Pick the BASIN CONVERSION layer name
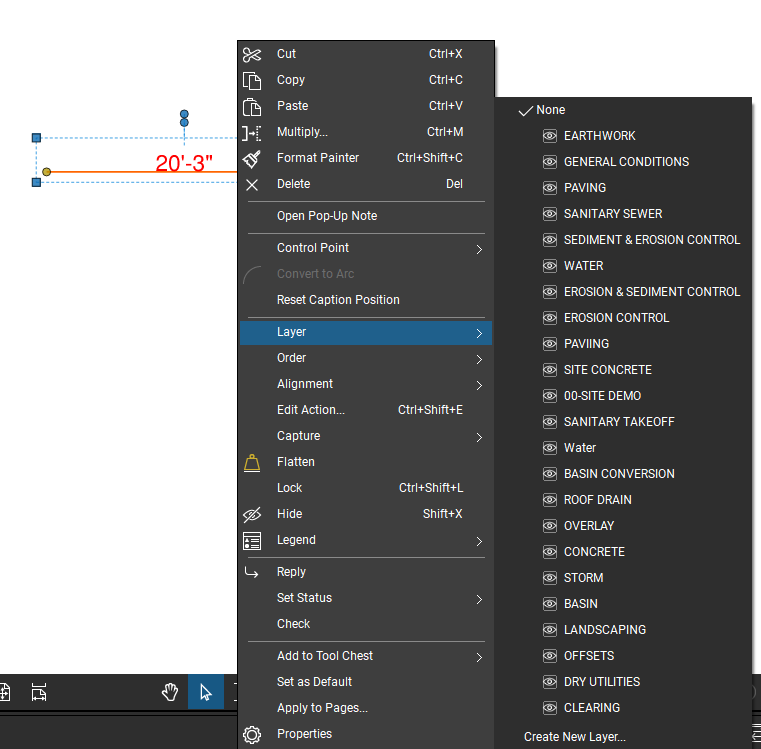 tap(619, 474)
